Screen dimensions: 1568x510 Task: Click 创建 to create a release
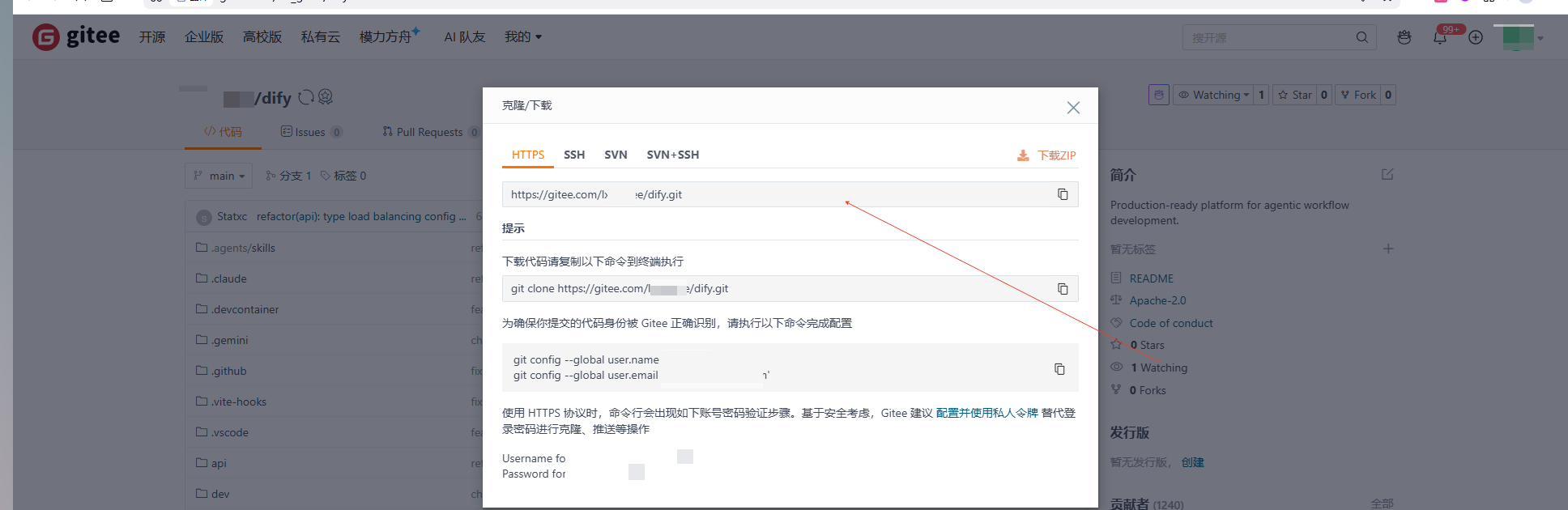[1193, 462]
